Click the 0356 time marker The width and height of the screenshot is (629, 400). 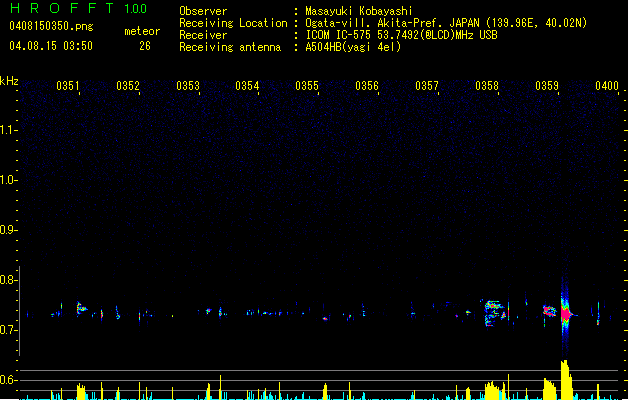pos(367,86)
